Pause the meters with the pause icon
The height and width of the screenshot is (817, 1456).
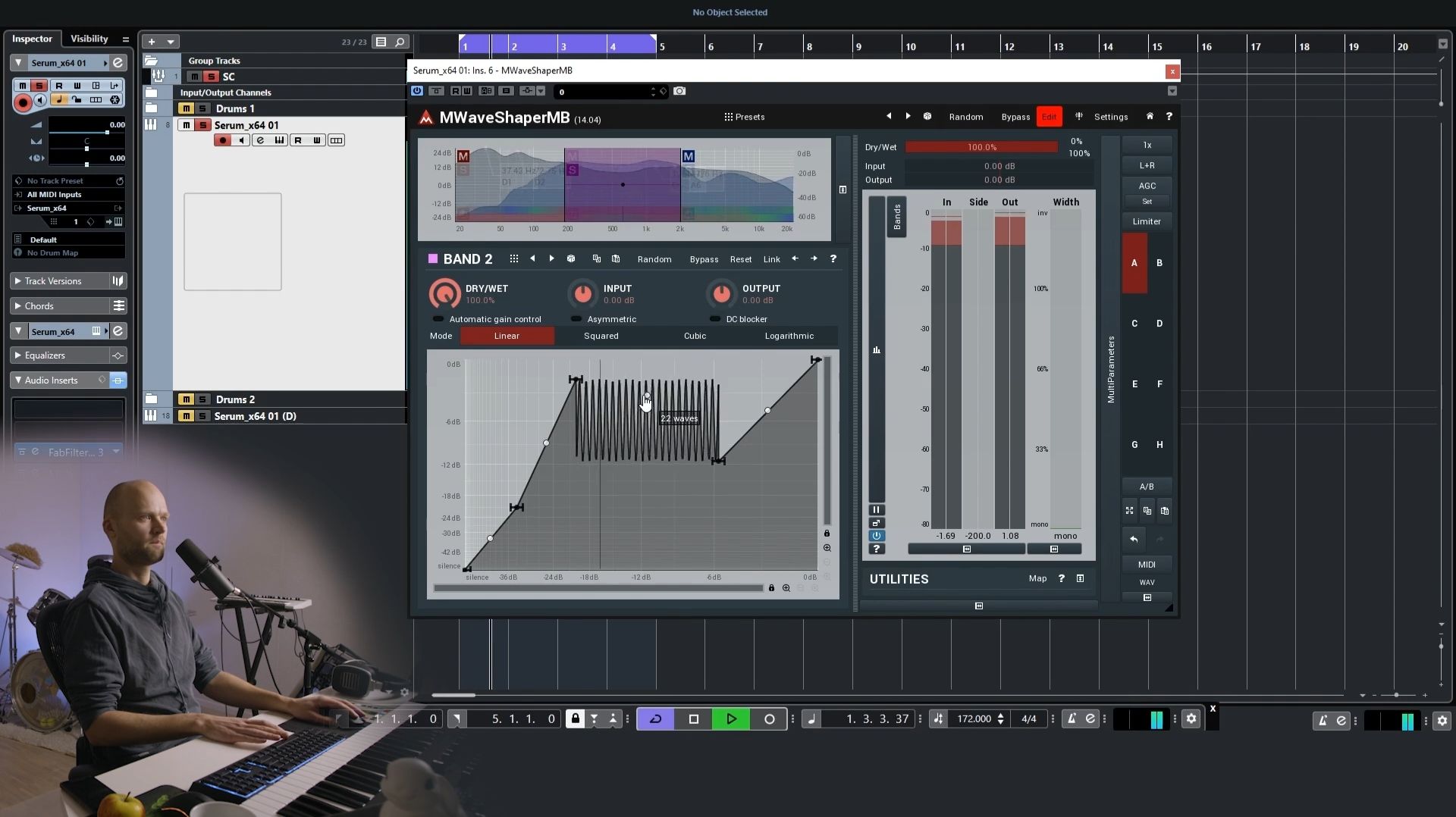[x=876, y=510]
